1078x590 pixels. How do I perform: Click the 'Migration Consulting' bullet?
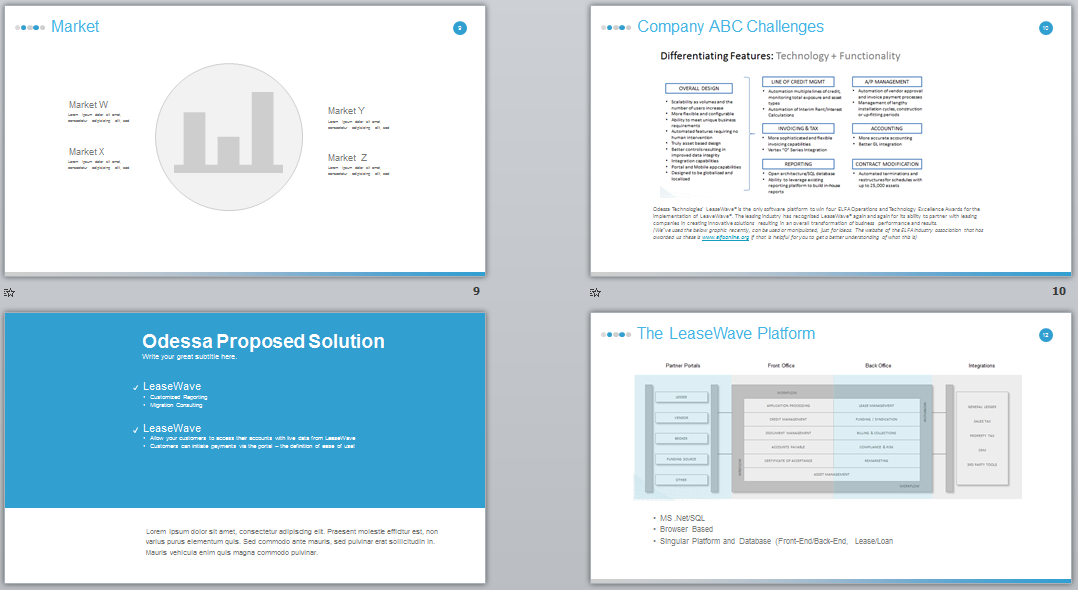(x=176, y=405)
